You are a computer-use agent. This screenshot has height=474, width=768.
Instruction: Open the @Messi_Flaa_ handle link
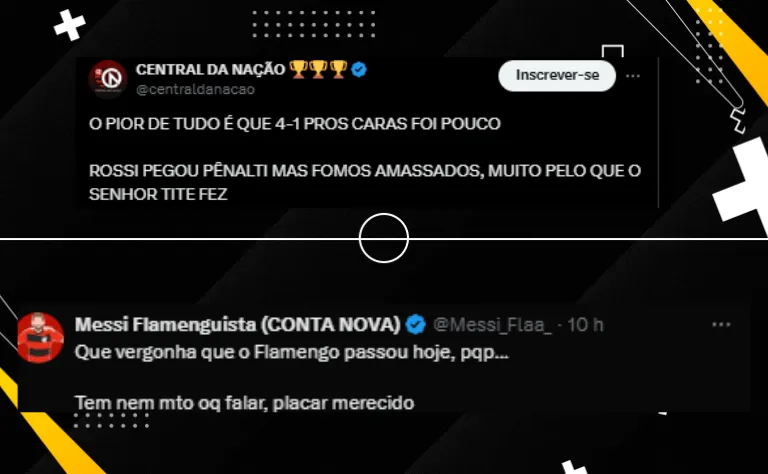pos(492,325)
